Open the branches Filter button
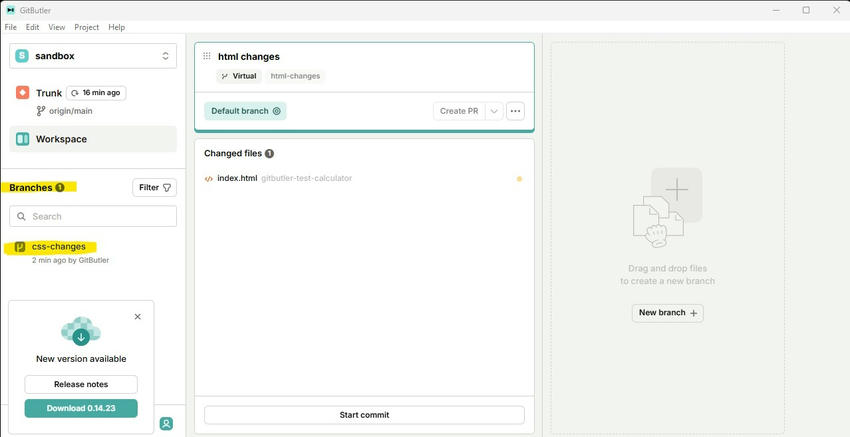 pyautogui.click(x=154, y=188)
